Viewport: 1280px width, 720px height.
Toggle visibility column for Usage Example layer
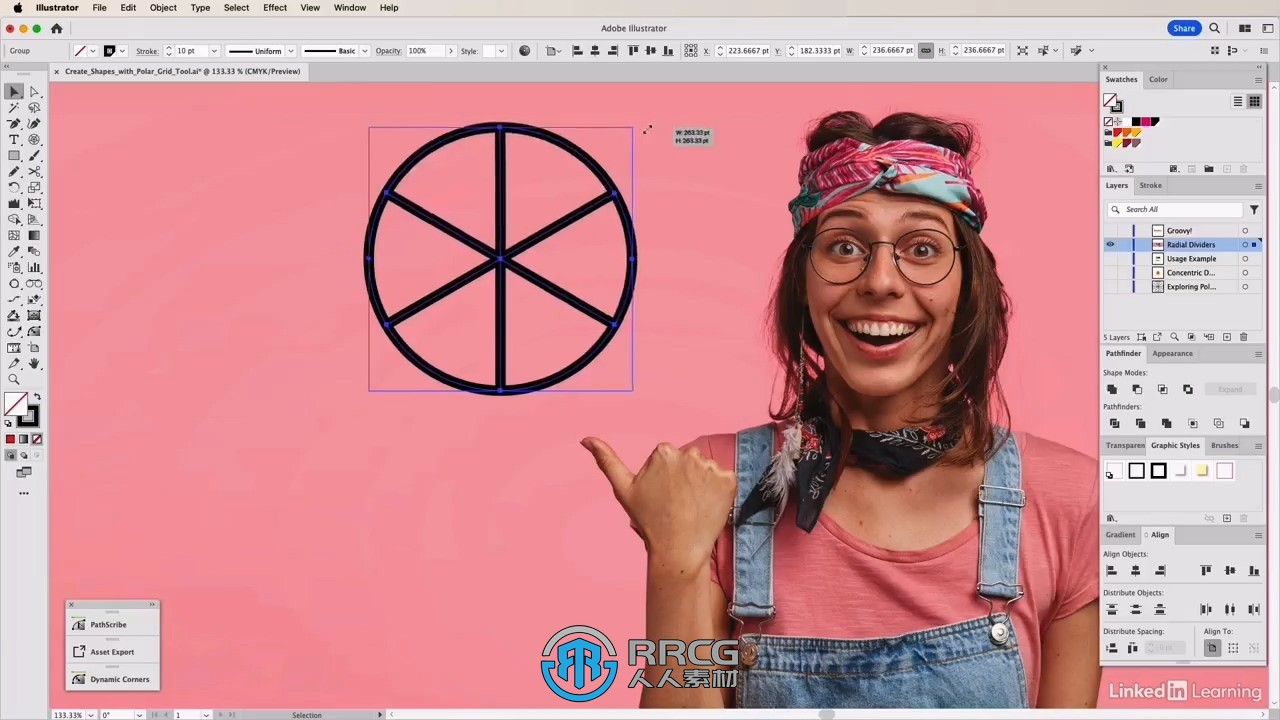tap(1110, 258)
